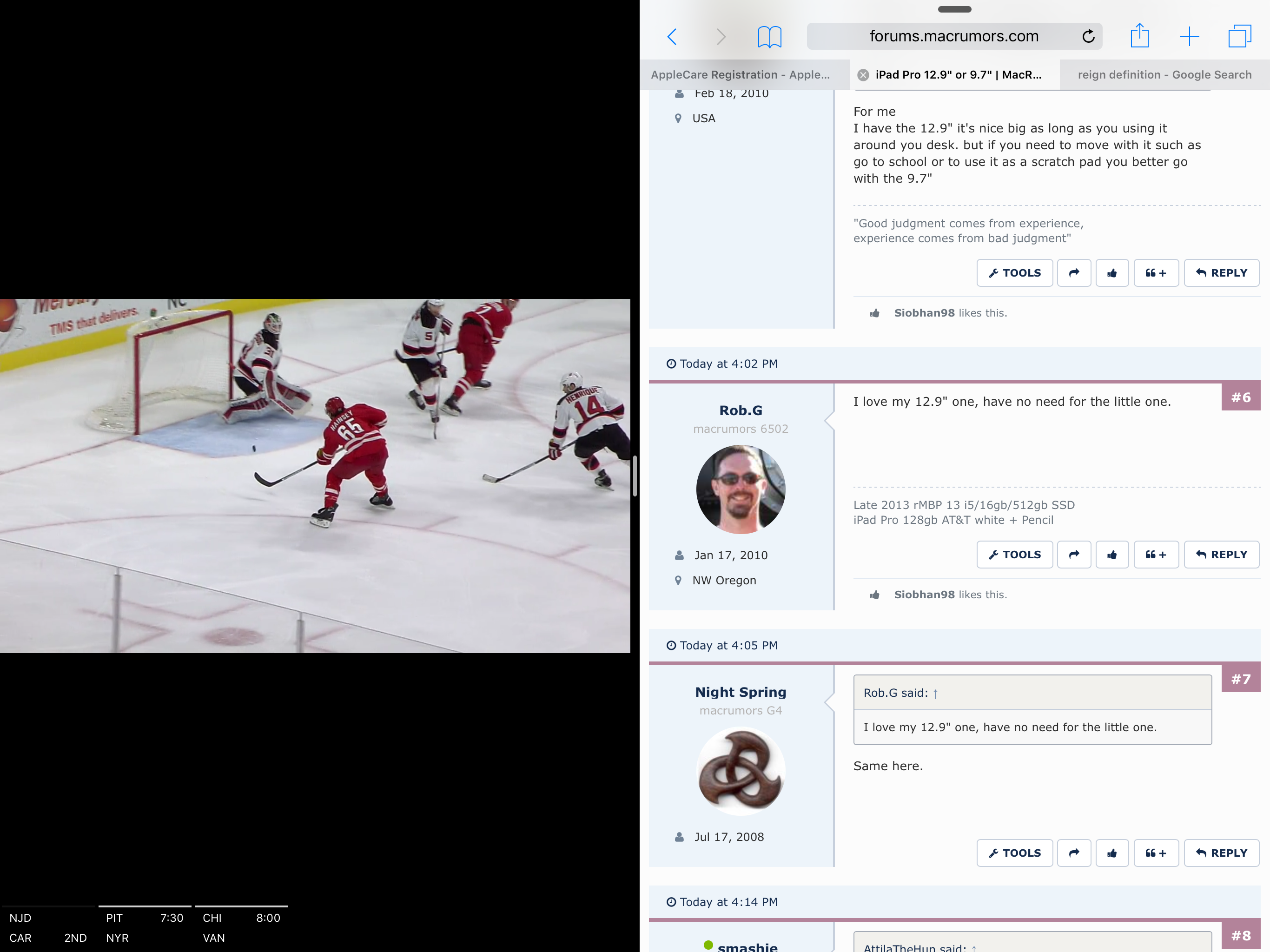Tap the hockey video frame
The image size is (1270, 952).
click(x=315, y=476)
